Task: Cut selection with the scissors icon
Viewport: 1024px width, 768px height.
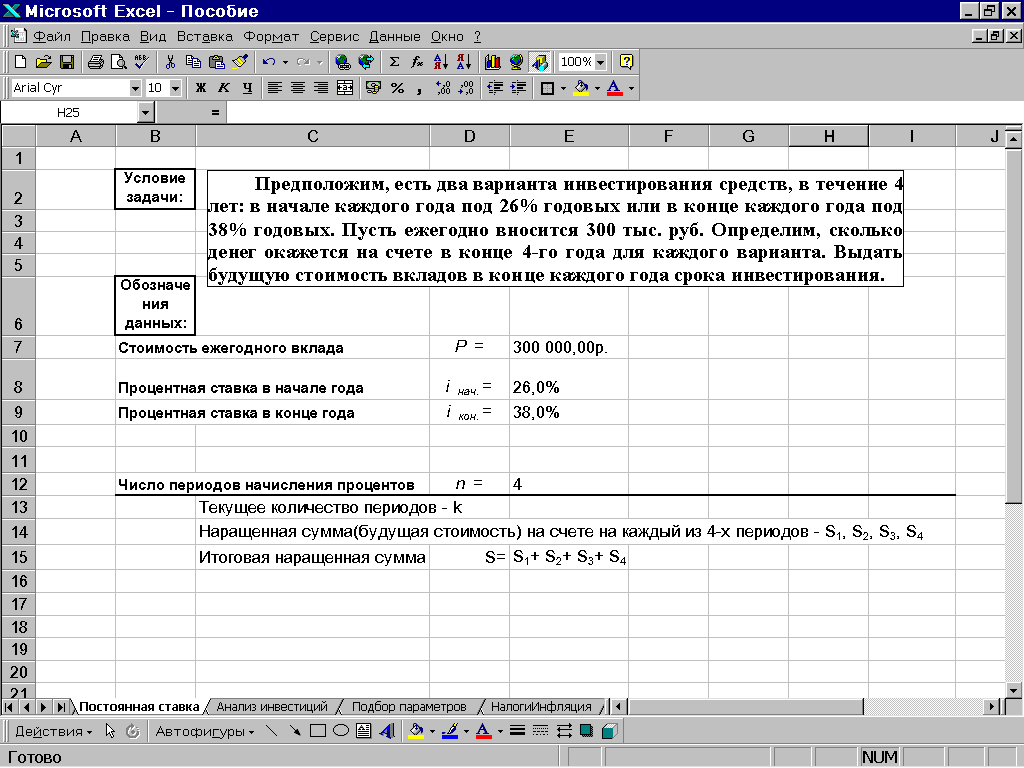Action: (x=170, y=62)
